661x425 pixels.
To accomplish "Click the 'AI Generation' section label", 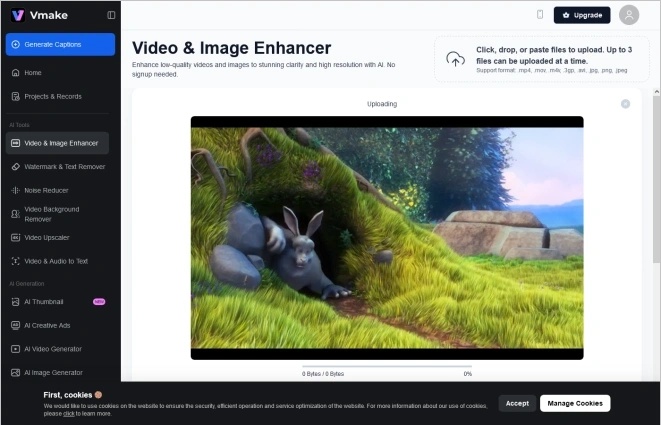I will 27,284.
